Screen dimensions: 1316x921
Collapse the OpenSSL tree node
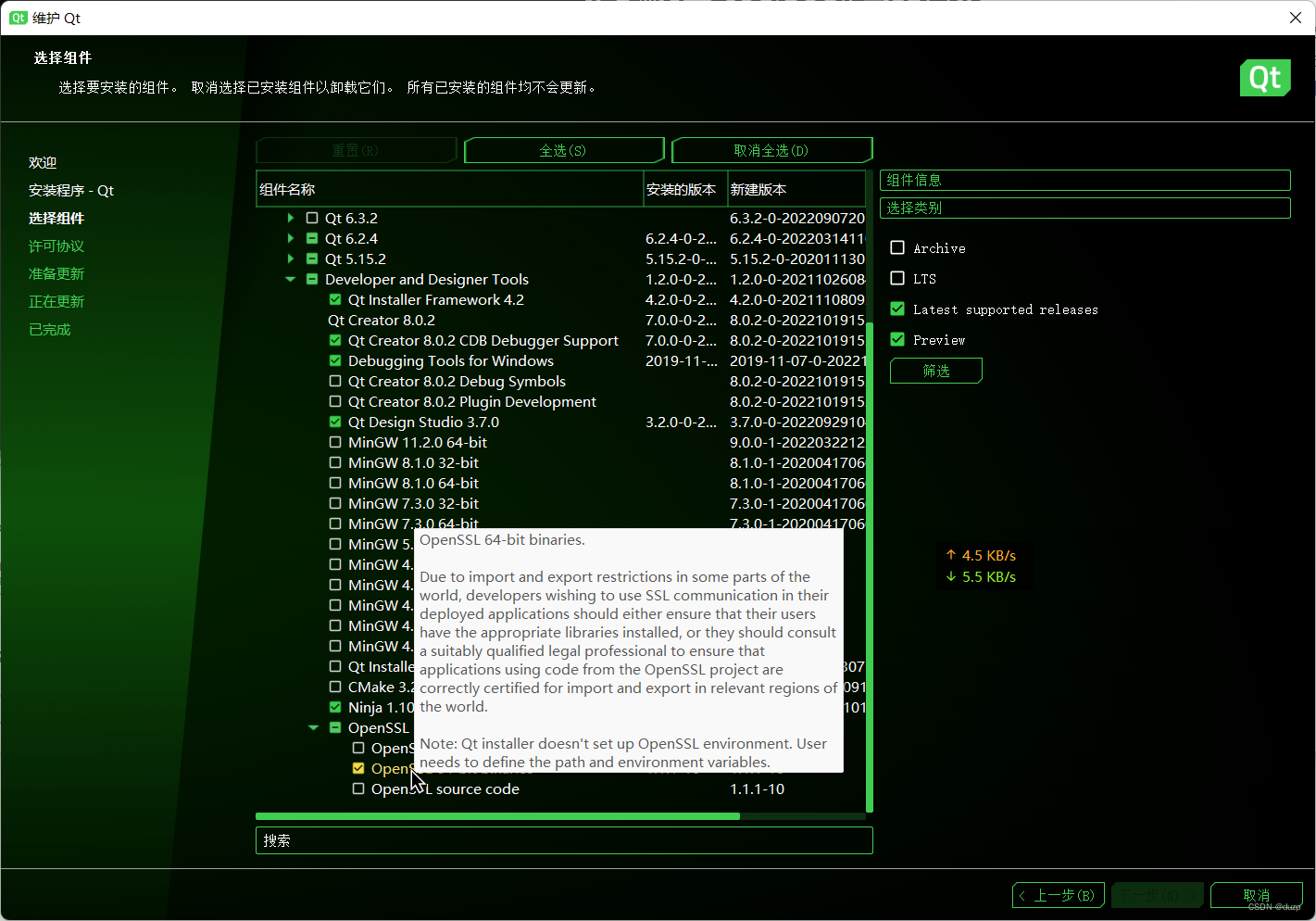click(x=314, y=727)
